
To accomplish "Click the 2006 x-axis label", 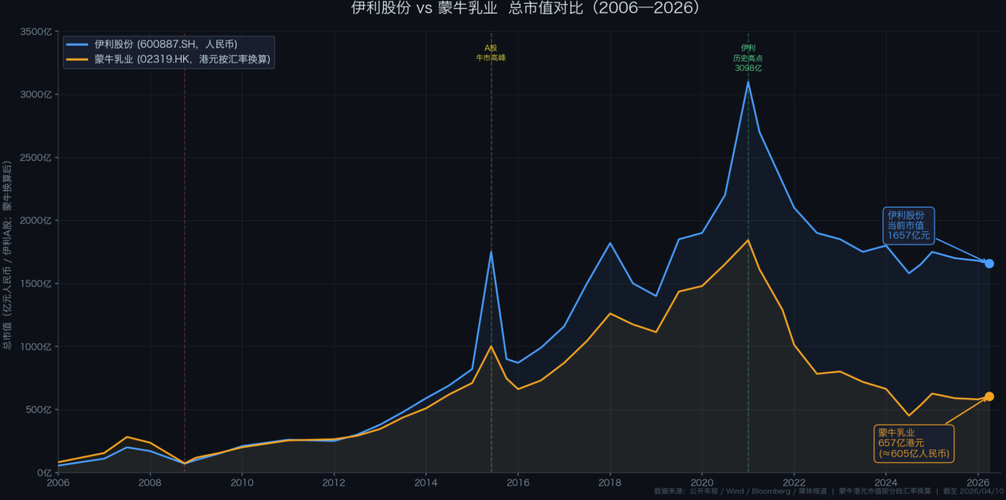I will coord(58,482).
